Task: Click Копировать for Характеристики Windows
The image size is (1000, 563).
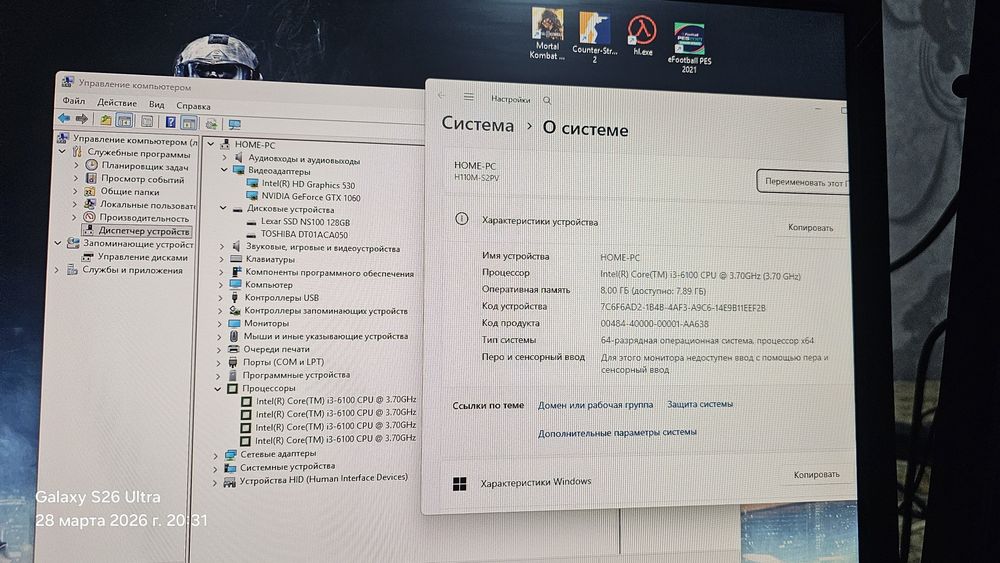Action: [816, 474]
